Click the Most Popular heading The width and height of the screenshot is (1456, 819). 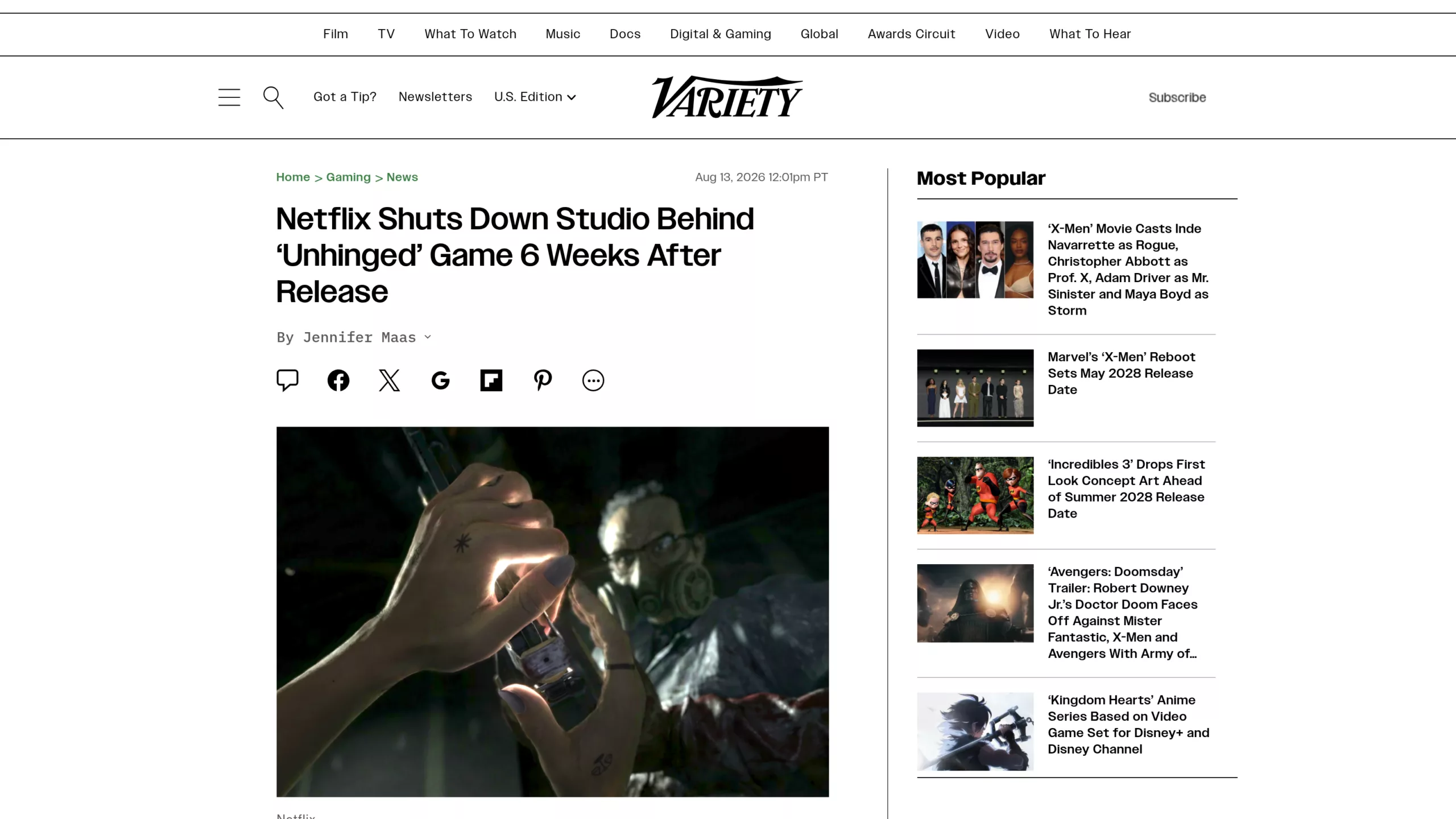click(981, 179)
